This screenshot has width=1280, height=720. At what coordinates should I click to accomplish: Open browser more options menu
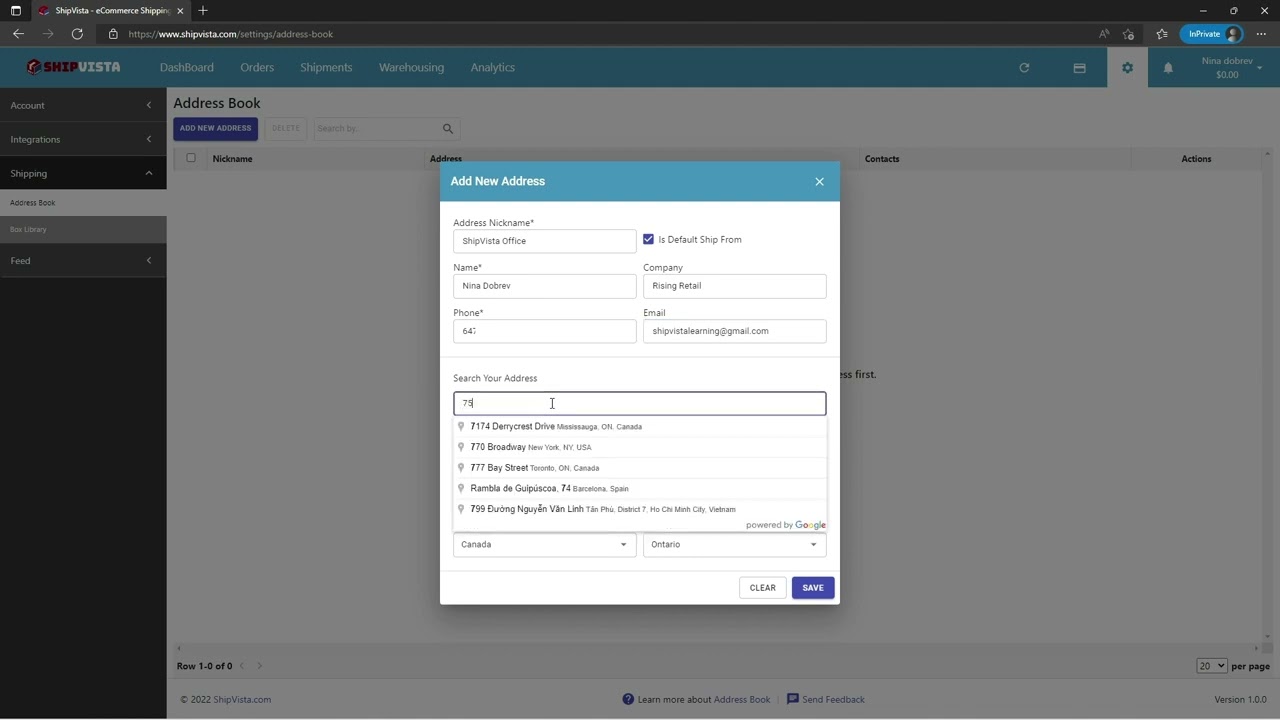1261,34
